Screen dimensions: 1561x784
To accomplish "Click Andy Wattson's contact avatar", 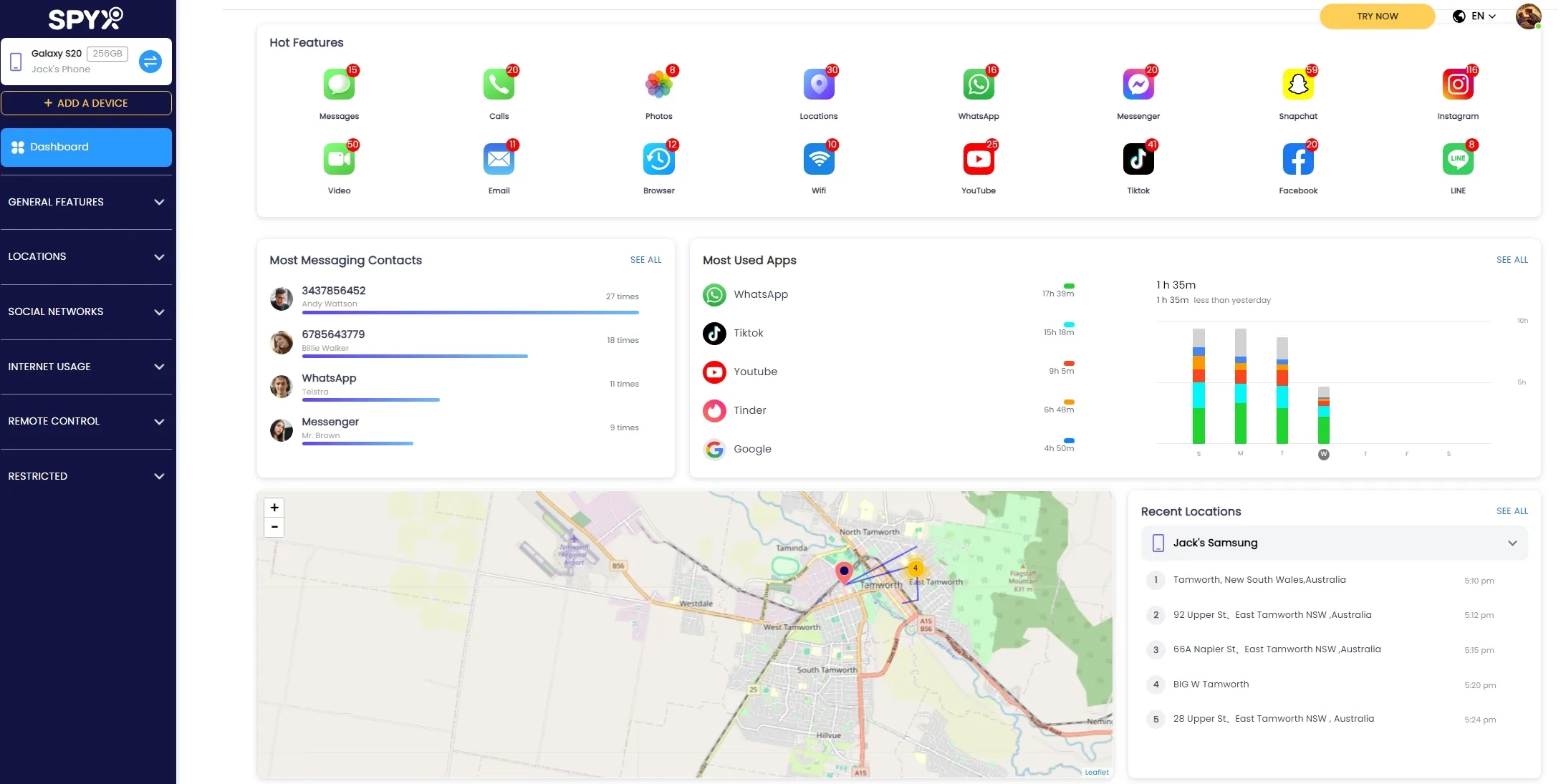I will click(x=281, y=299).
